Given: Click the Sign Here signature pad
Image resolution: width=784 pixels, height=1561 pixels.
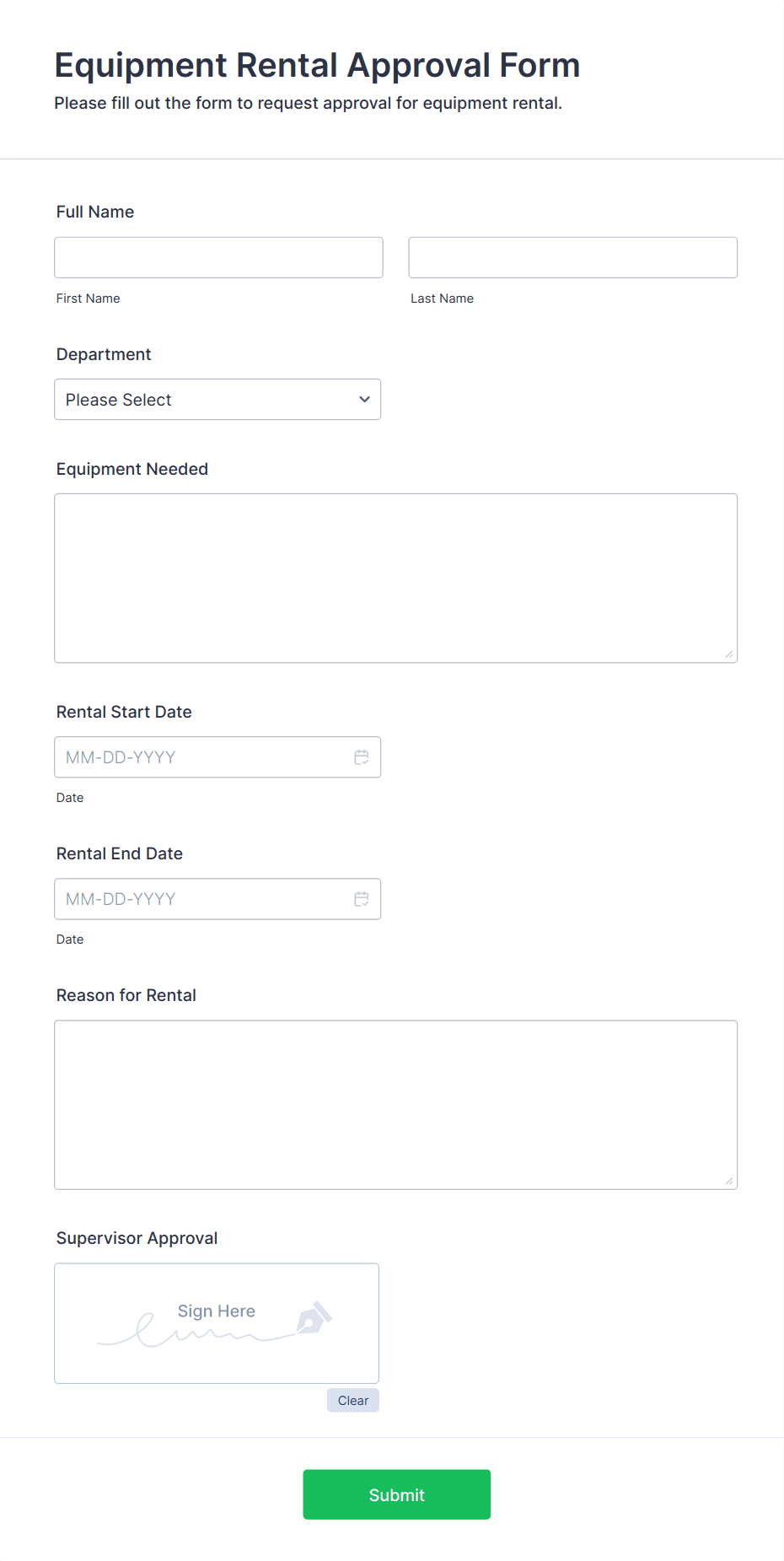Looking at the screenshot, I should [x=216, y=1322].
